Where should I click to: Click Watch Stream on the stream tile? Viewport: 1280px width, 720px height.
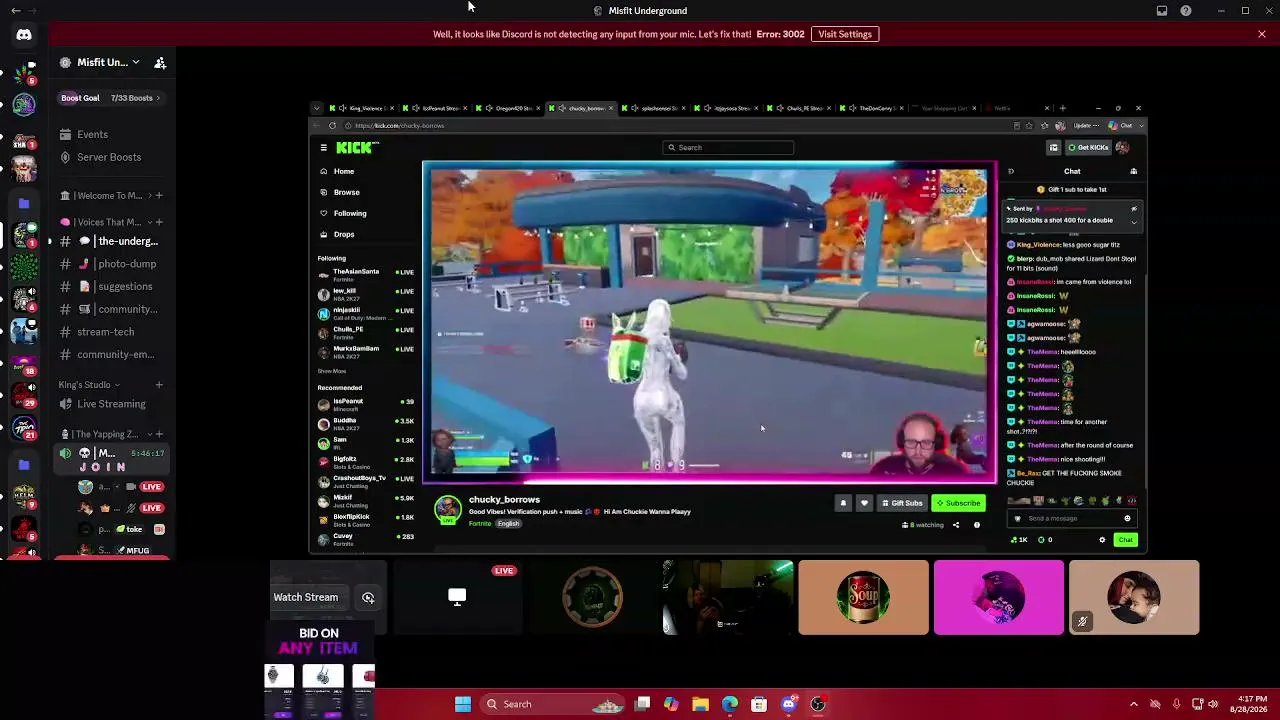(x=306, y=597)
